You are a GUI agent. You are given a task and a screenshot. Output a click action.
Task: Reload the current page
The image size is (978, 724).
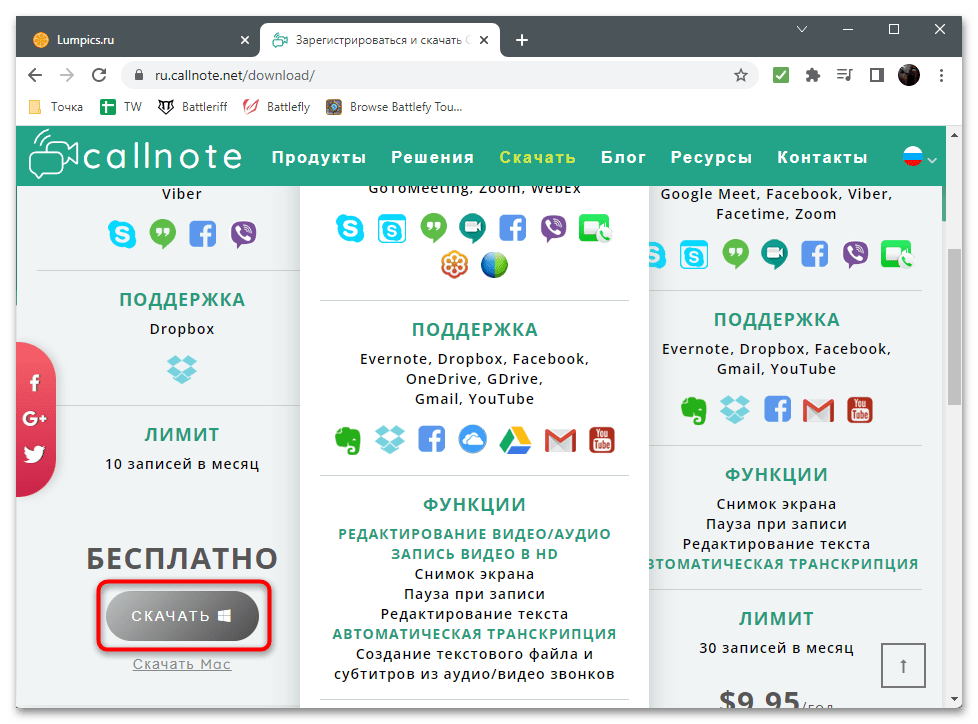coord(99,75)
